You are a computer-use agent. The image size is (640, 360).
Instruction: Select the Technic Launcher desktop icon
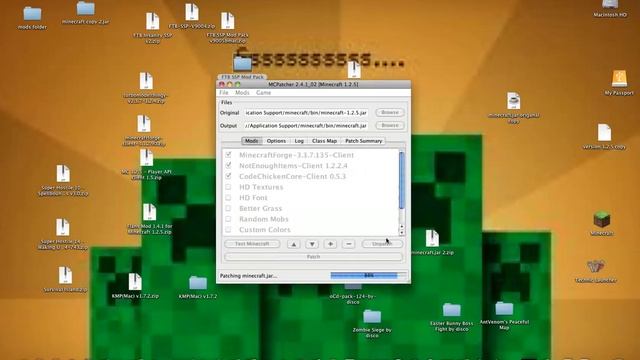[596, 266]
